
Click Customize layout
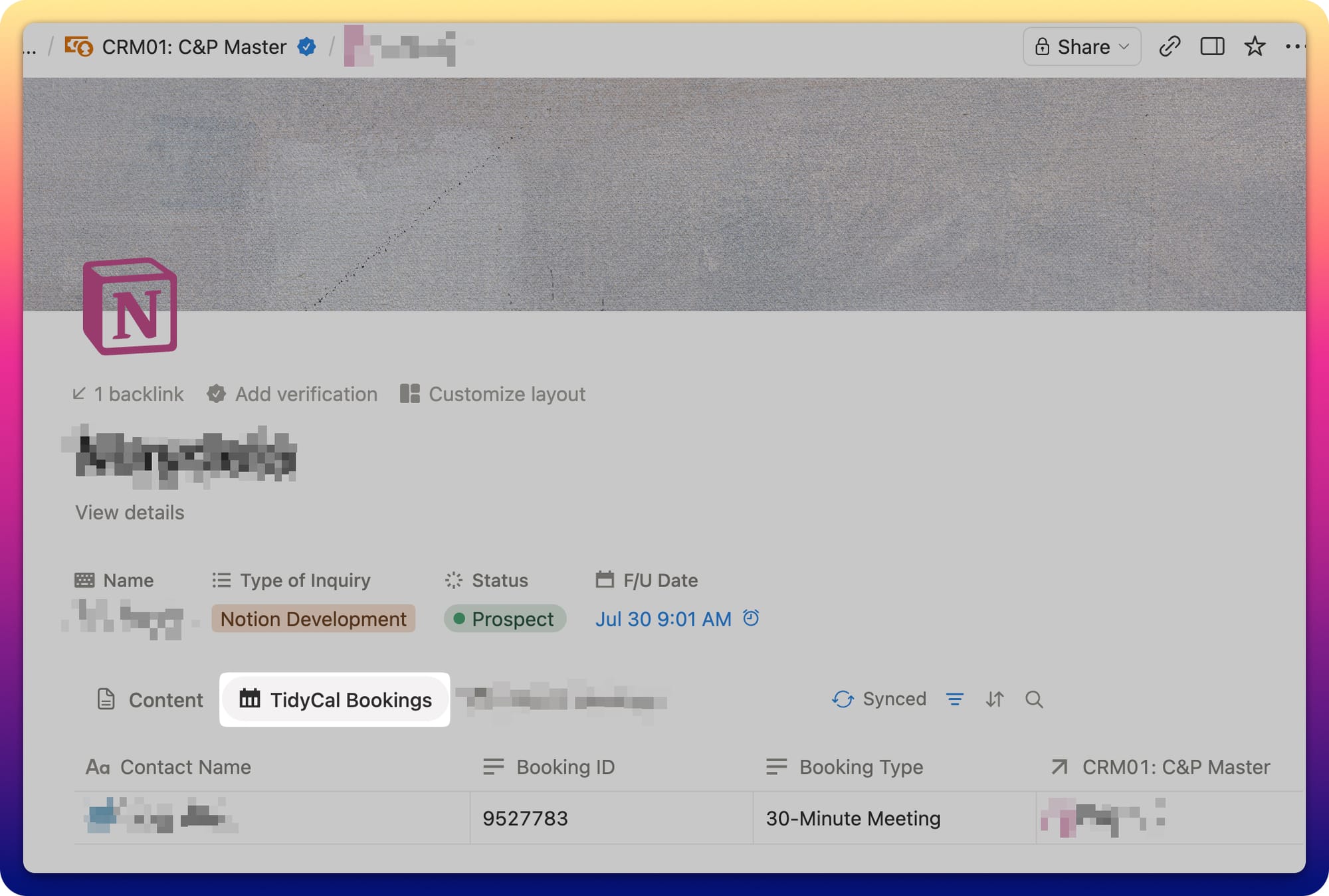(x=492, y=394)
